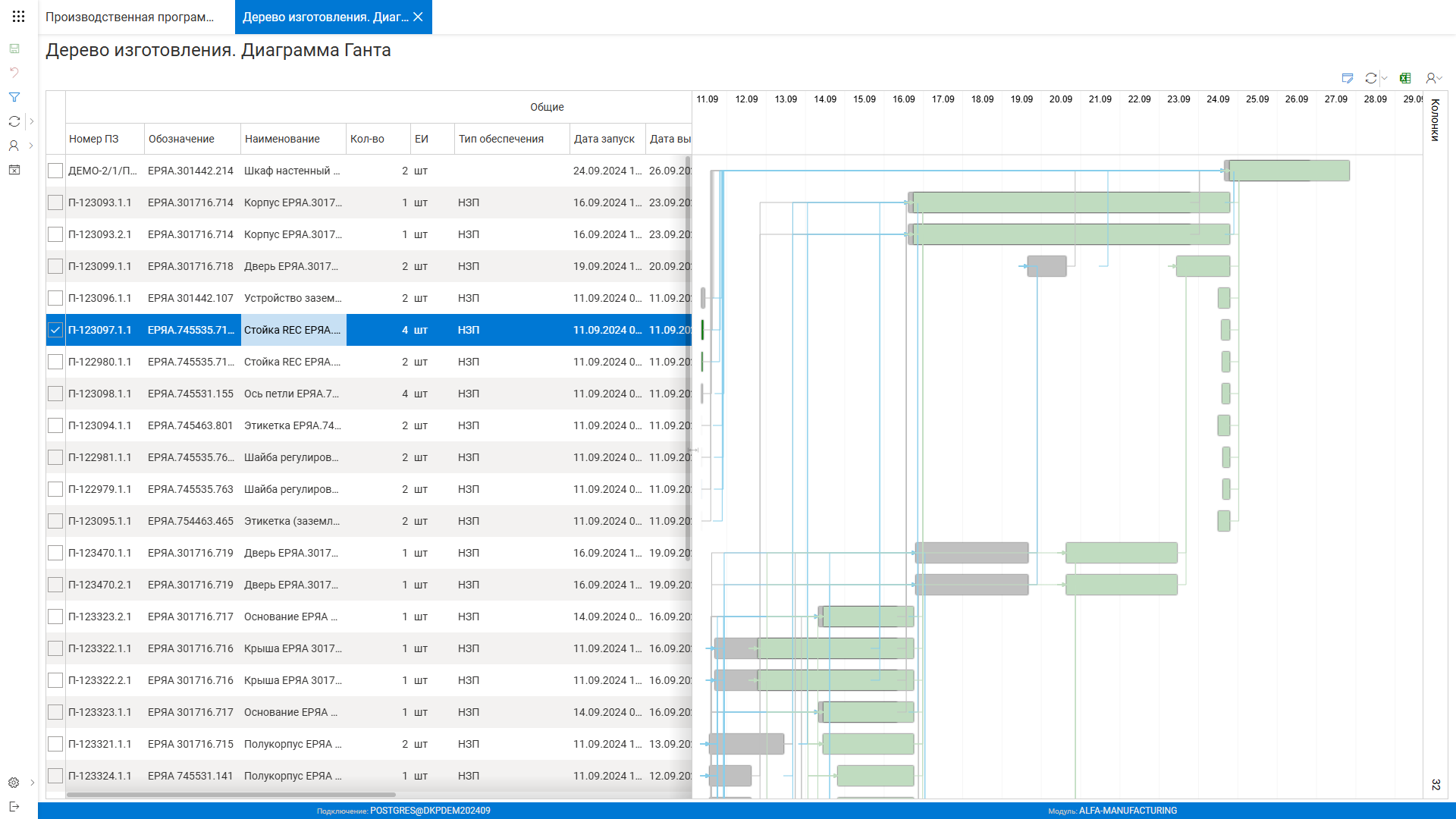Image resolution: width=1456 pixels, height=819 pixels.
Task: Tick the checkbox for row П-123470.1.1
Action: point(55,553)
